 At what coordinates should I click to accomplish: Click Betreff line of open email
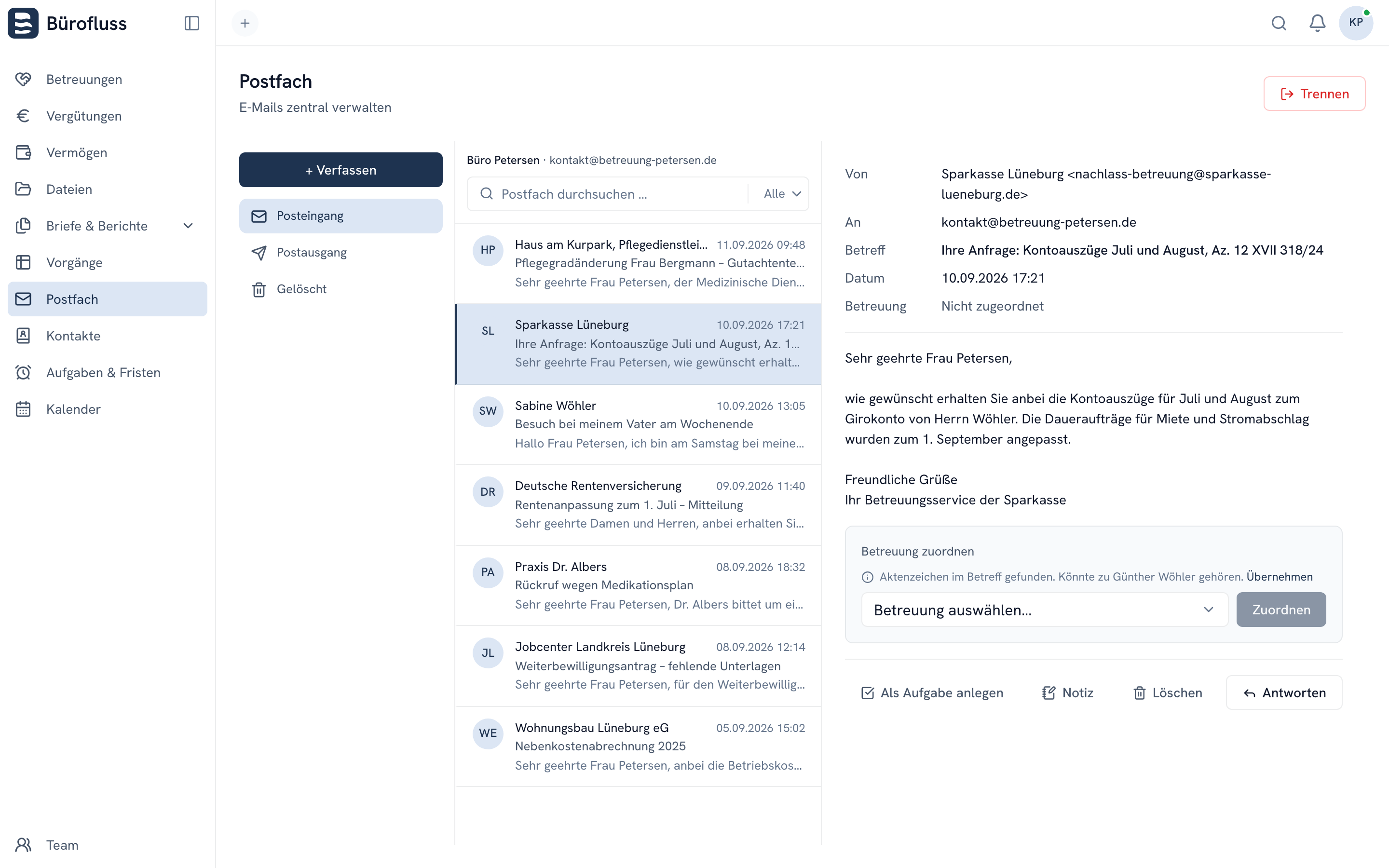(1132, 250)
